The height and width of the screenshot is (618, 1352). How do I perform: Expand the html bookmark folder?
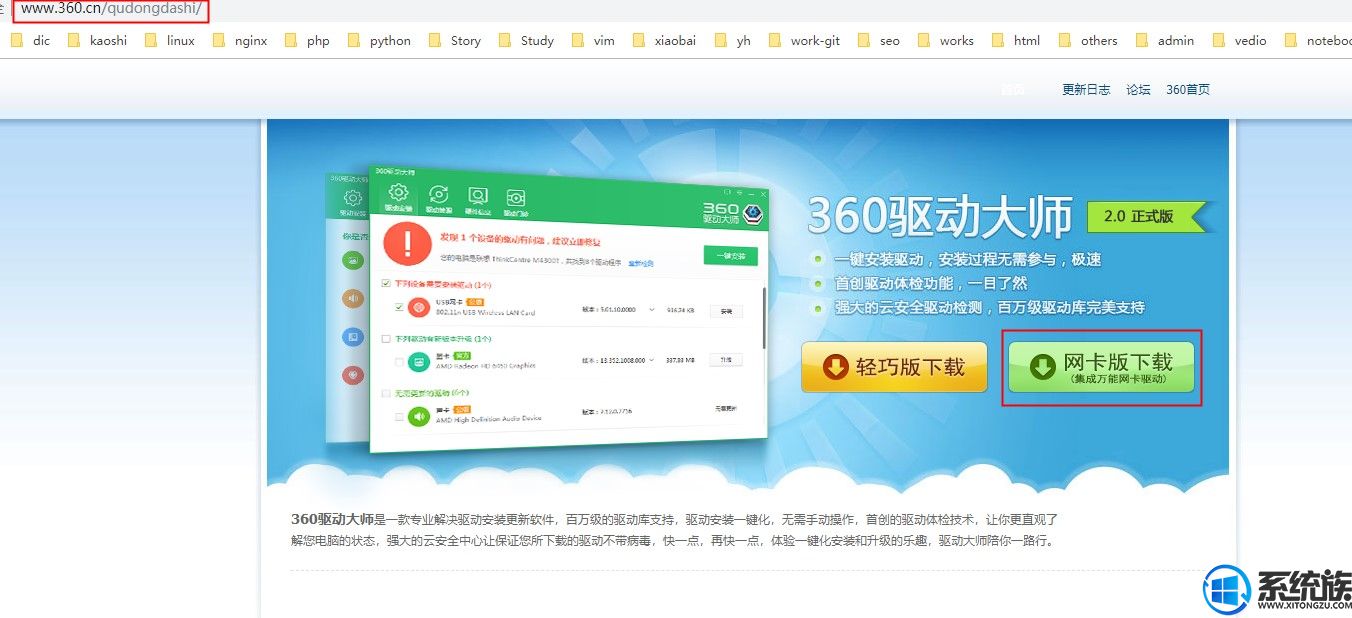tap(1016, 41)
